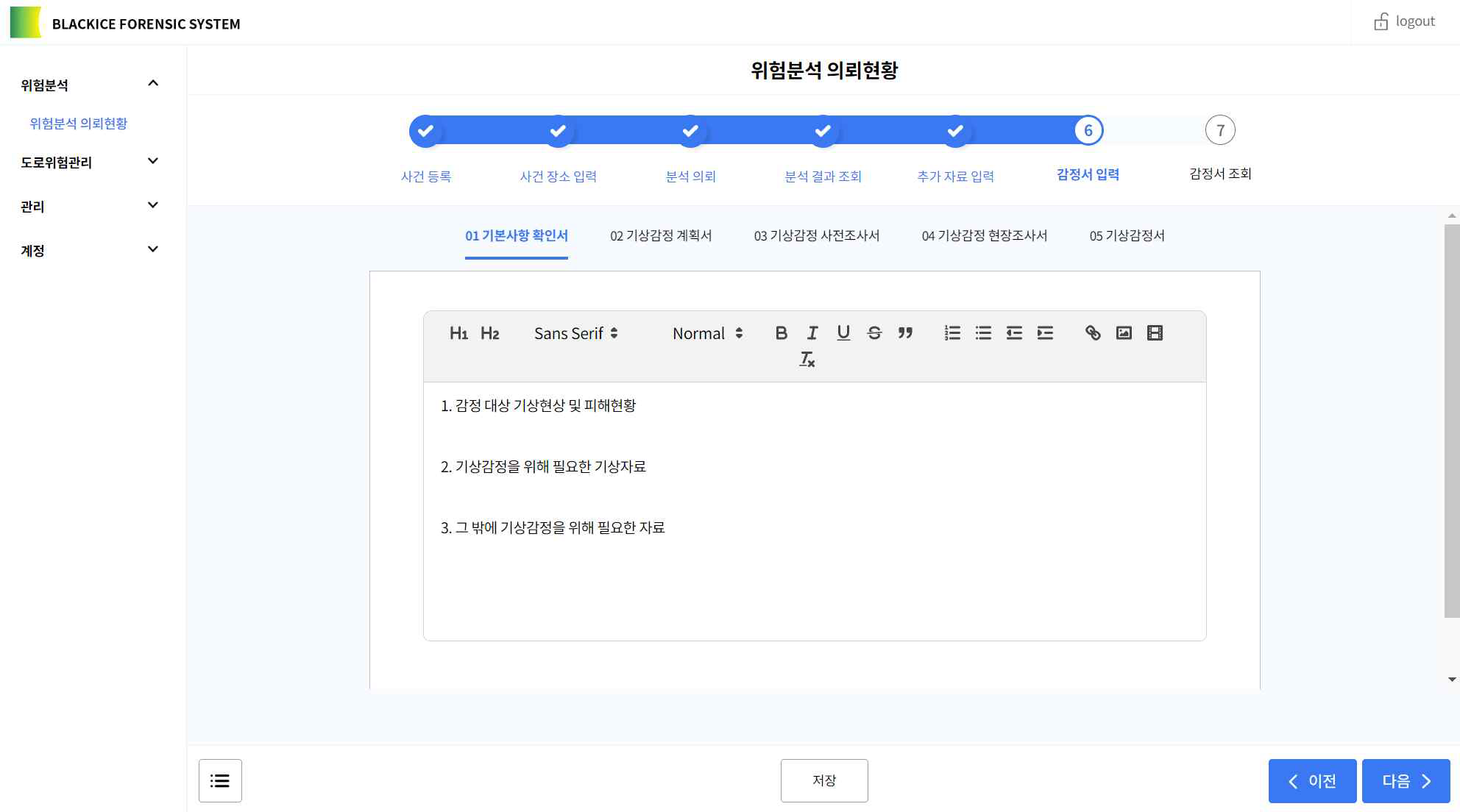This screenshot has height=812, width=1460.
Task: Clear text formatting
Action: (807, 360)
